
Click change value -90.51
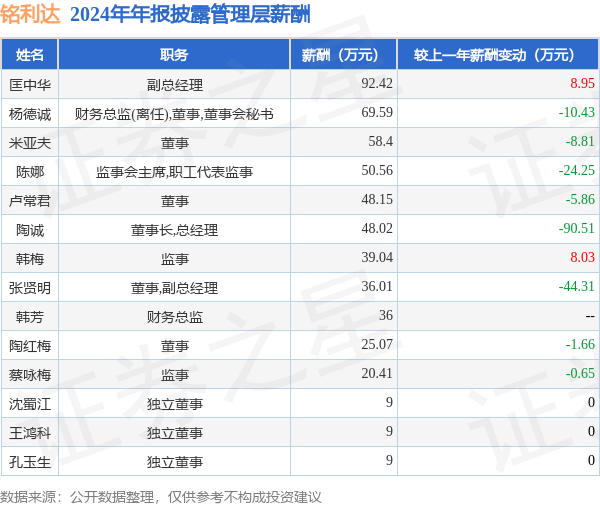(577, 228)
